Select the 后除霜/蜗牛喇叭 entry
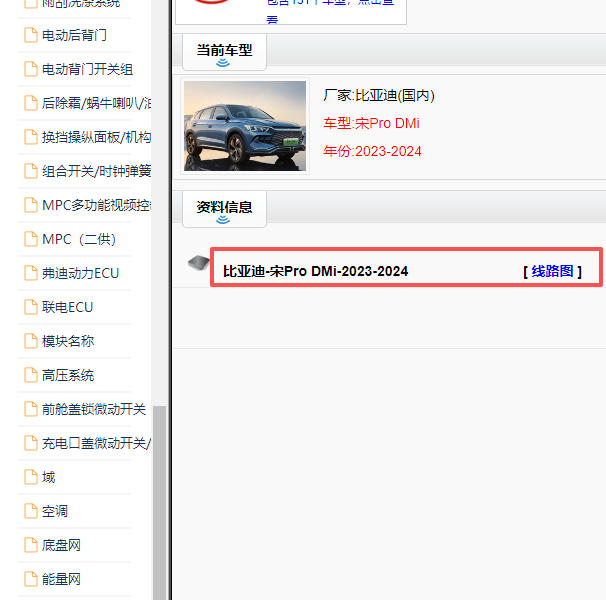Image resolution: width=606 pixels, height=600 pixels. click(x=96, y=103)
